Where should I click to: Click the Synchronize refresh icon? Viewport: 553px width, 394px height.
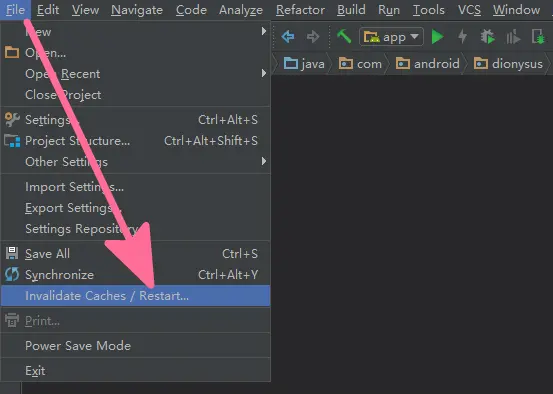point(12,274)
